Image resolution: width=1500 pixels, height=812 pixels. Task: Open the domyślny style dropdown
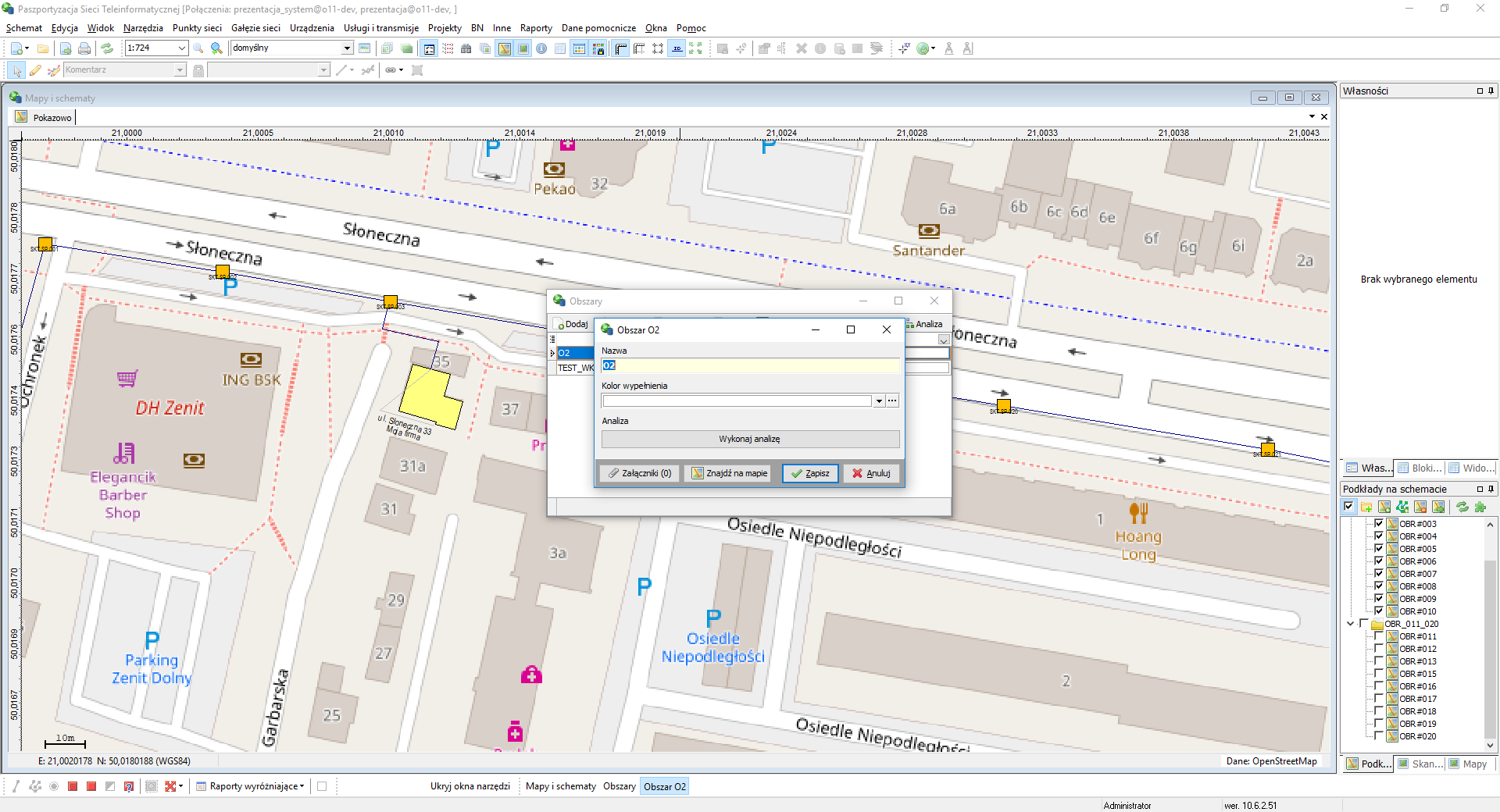(x=348, y=48)
